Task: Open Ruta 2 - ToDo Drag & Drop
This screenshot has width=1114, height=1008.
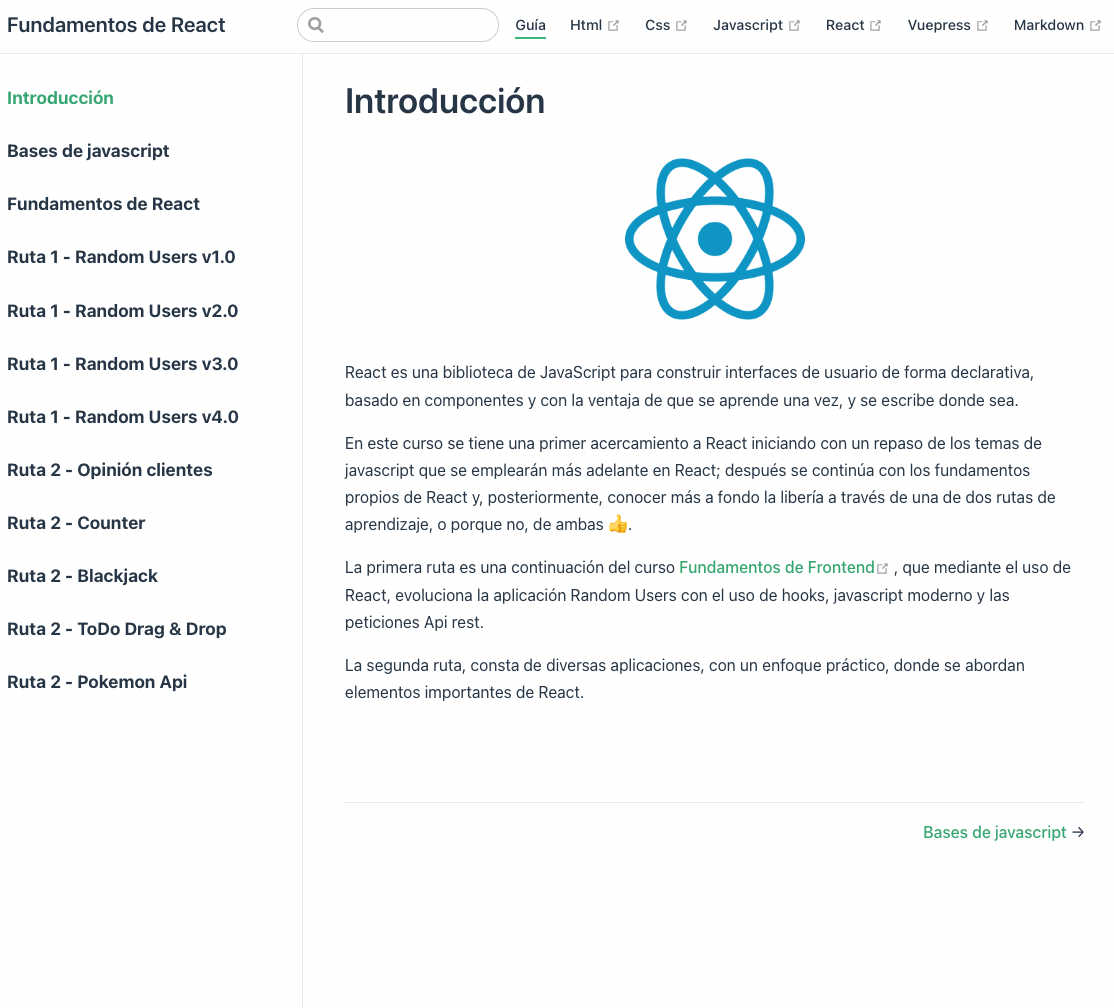Action: [116, 629]
